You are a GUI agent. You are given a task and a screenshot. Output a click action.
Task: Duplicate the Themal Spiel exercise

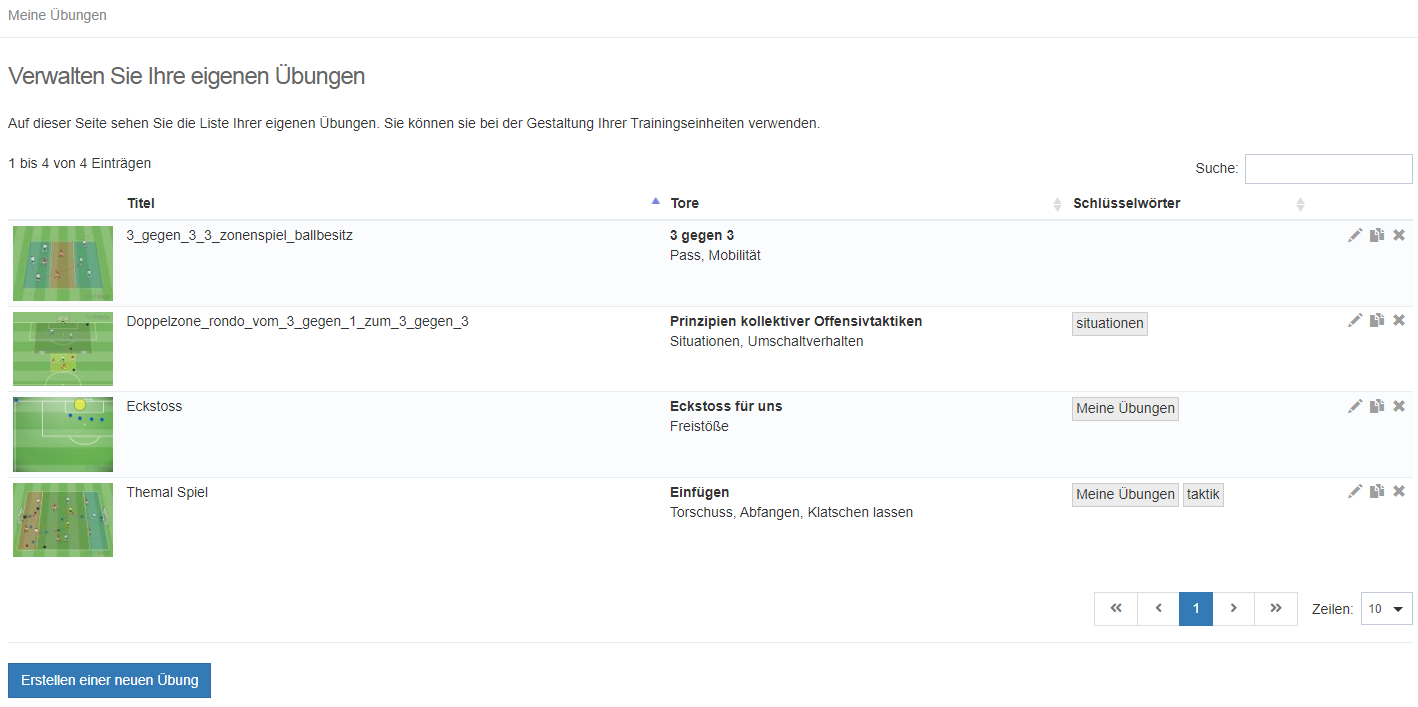(x=1377, y=491)
